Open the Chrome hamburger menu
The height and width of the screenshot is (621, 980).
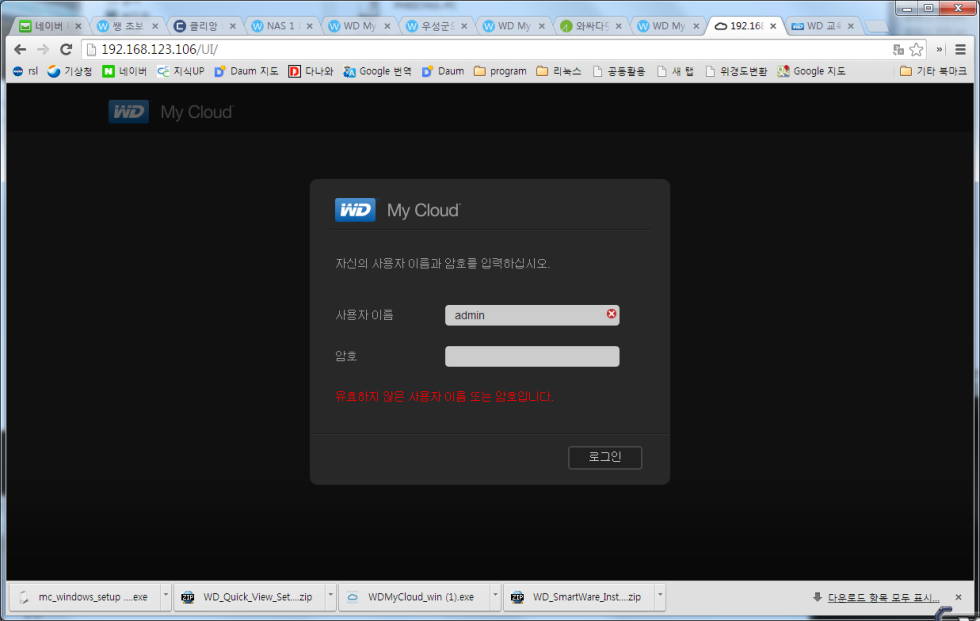point(960,49)
